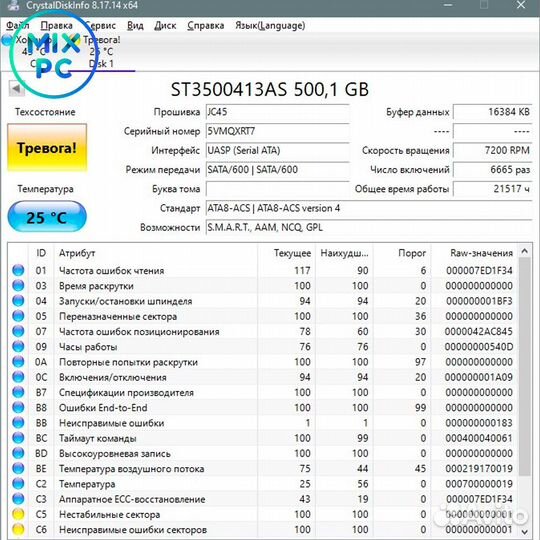The width and height of the screenshot is (540, 540).
Task: Click the Интерфейс field UASP (Serial ATA)
Action: 277,150
